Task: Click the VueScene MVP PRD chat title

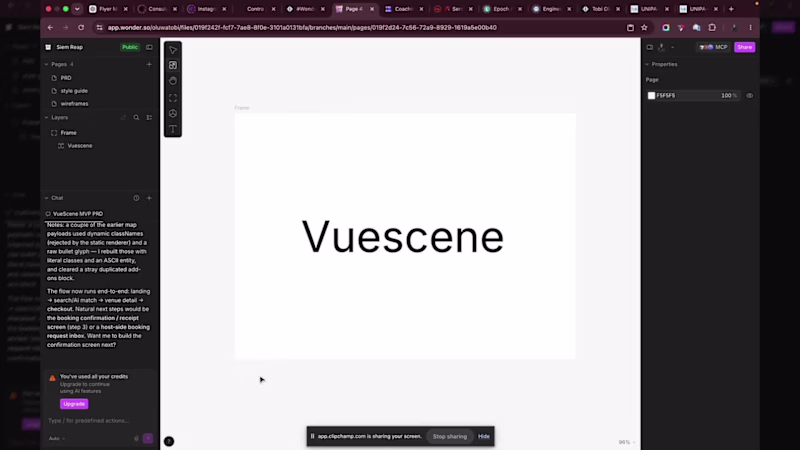Action: pos(78,214)
